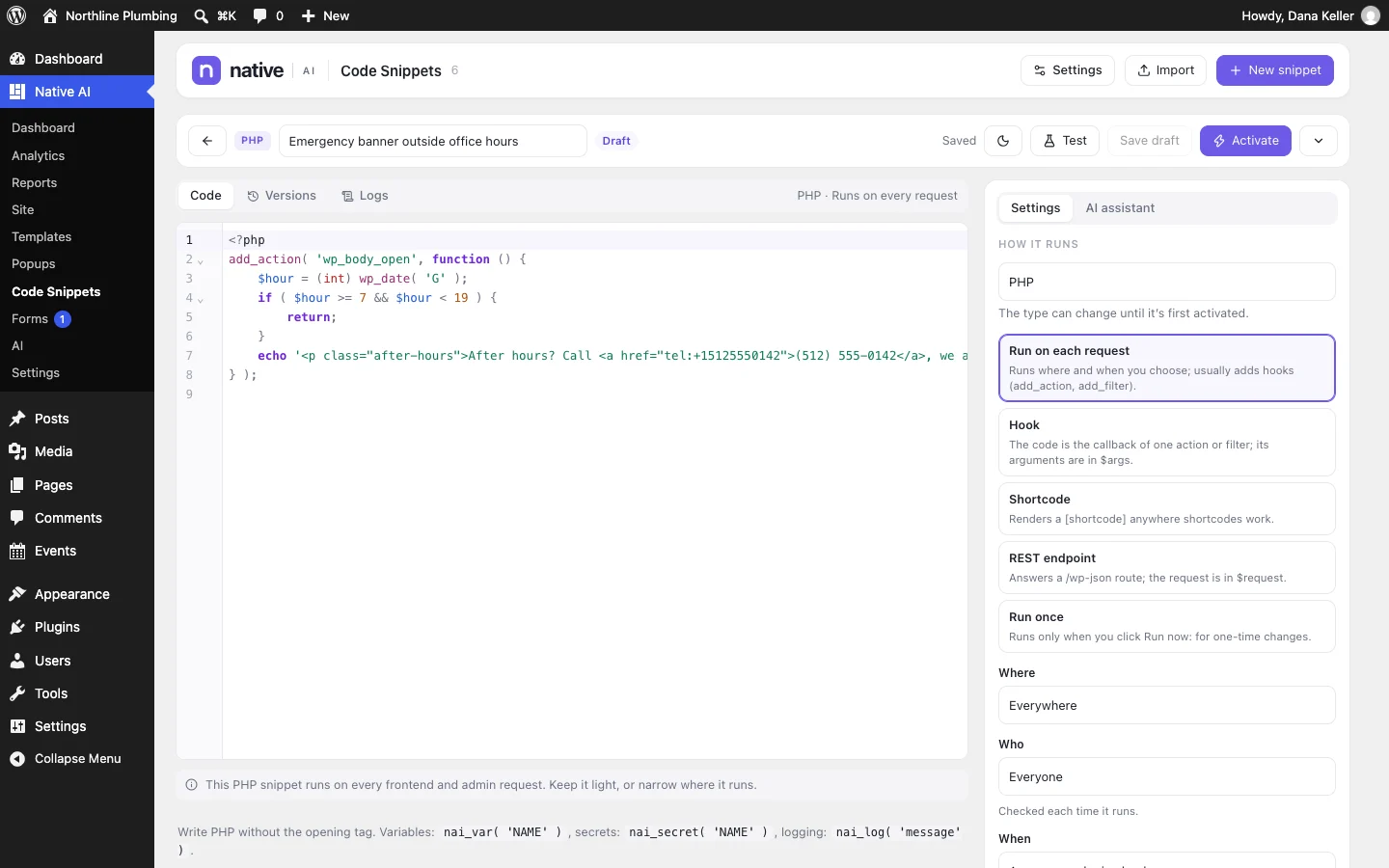The height and width of the screenshot is (868, 1389).
Task: Click the info icon below the editor
Action: point(191,785)
